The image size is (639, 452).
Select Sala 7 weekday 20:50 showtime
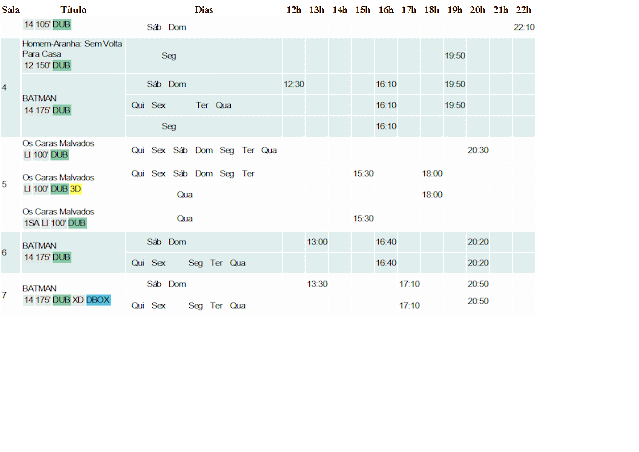click(x=478, y=301)
